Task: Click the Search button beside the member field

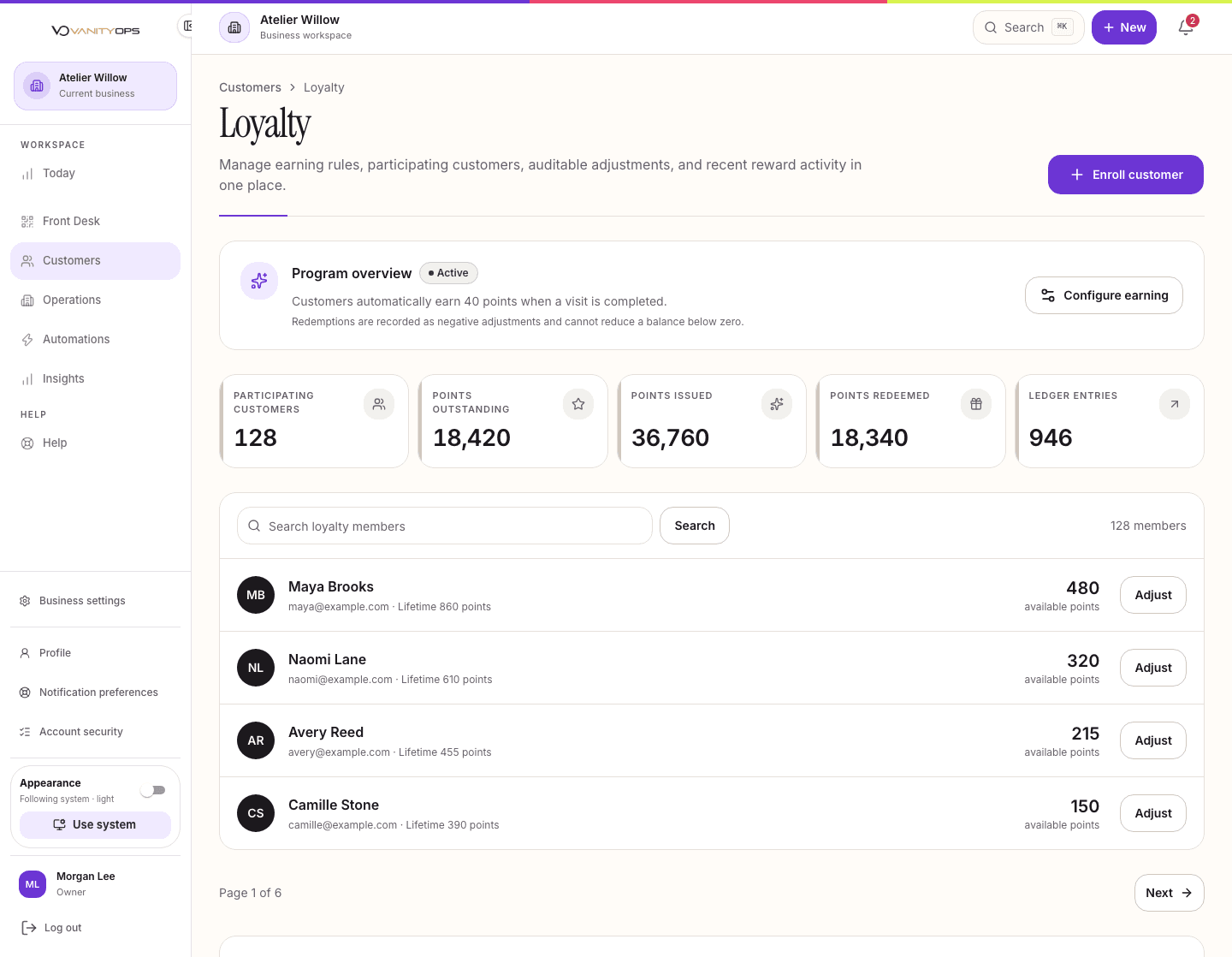Action: click(x=695, y=526)
